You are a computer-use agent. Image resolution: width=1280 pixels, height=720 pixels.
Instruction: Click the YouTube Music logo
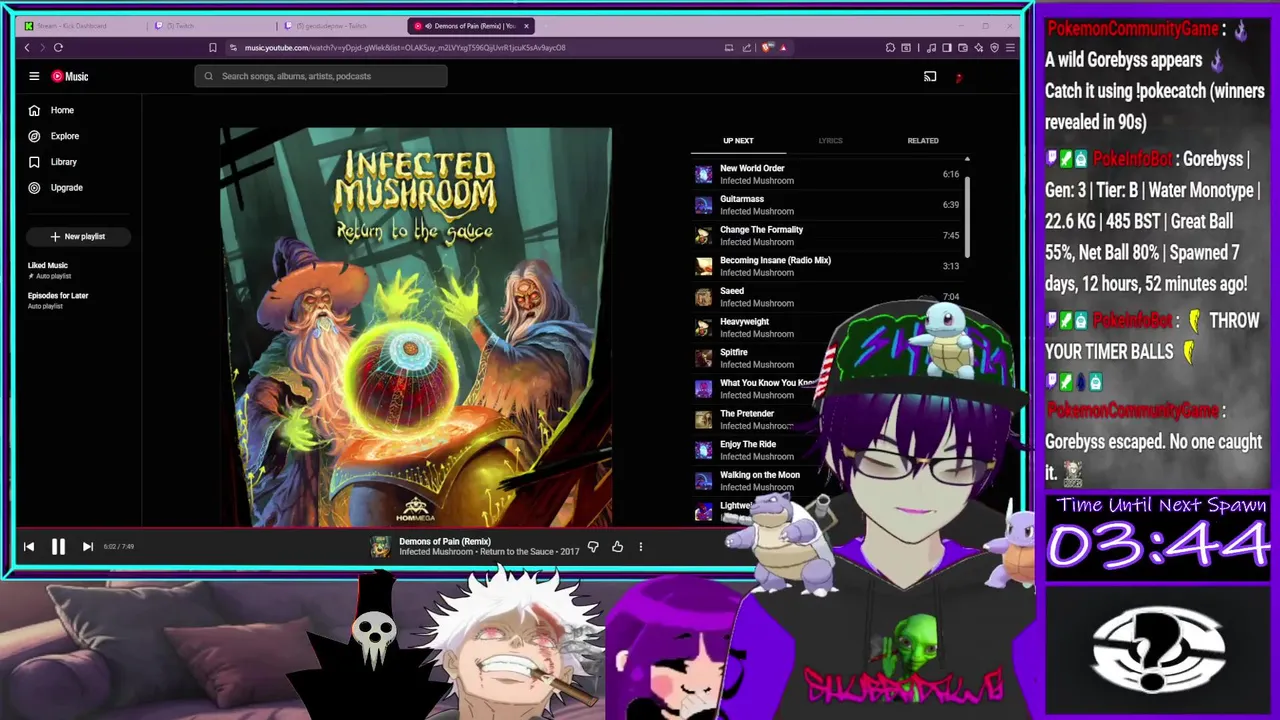point(70,76)
